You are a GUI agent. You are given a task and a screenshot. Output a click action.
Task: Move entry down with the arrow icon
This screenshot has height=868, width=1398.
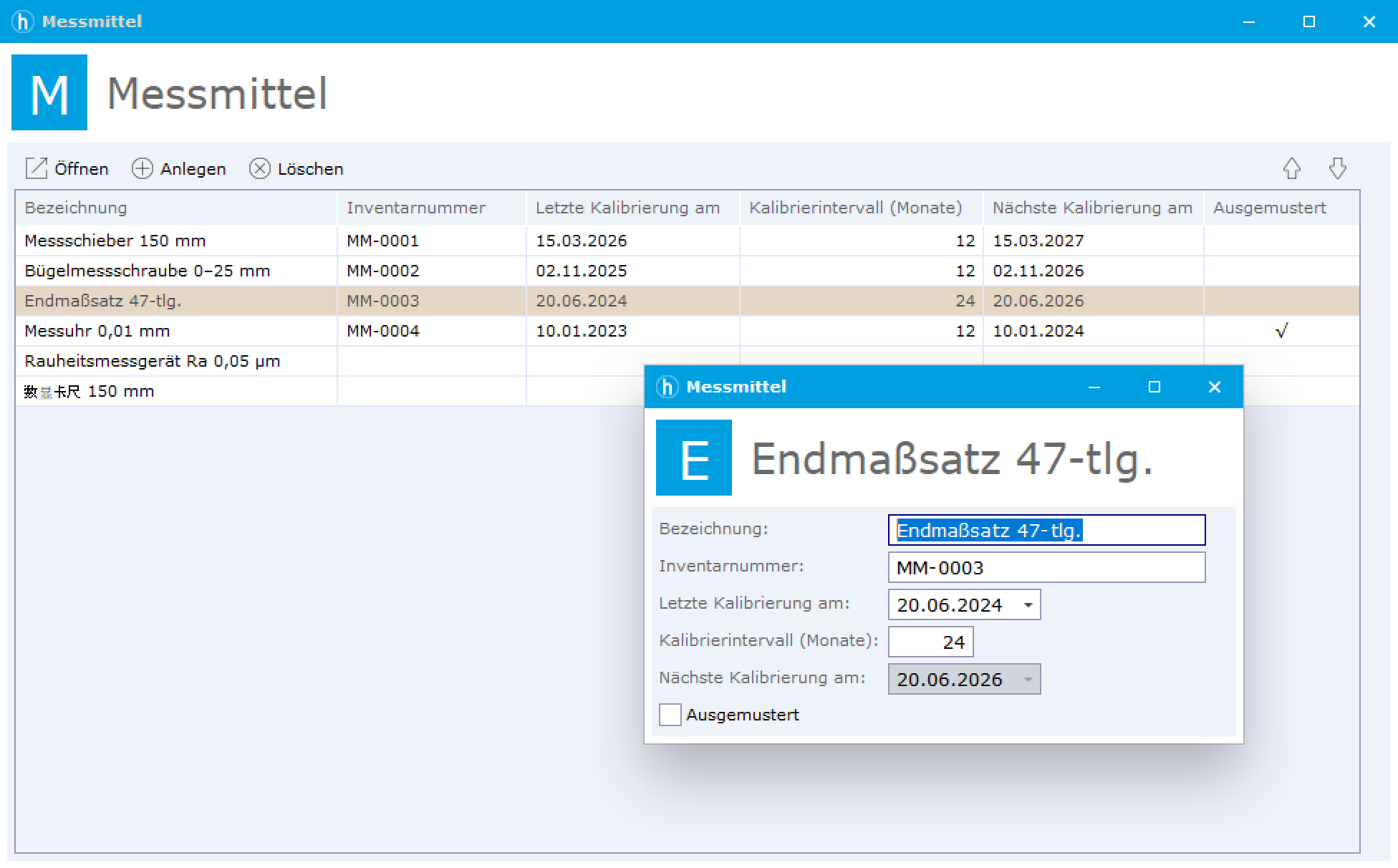(1337, 168)
